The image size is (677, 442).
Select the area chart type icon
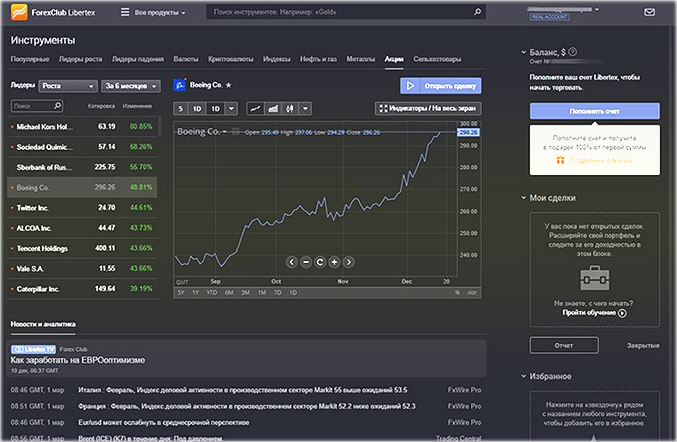point(272,108)
